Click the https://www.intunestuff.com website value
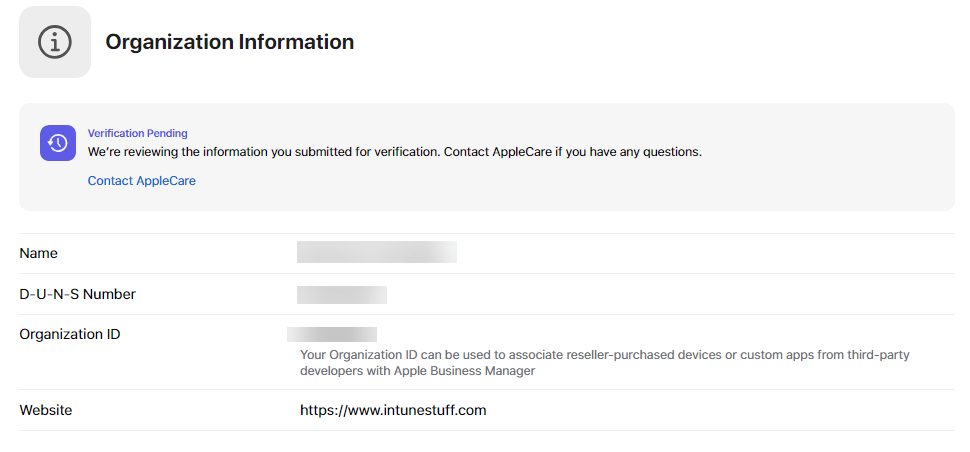The image size is (970, 452). tap(393, 410)
